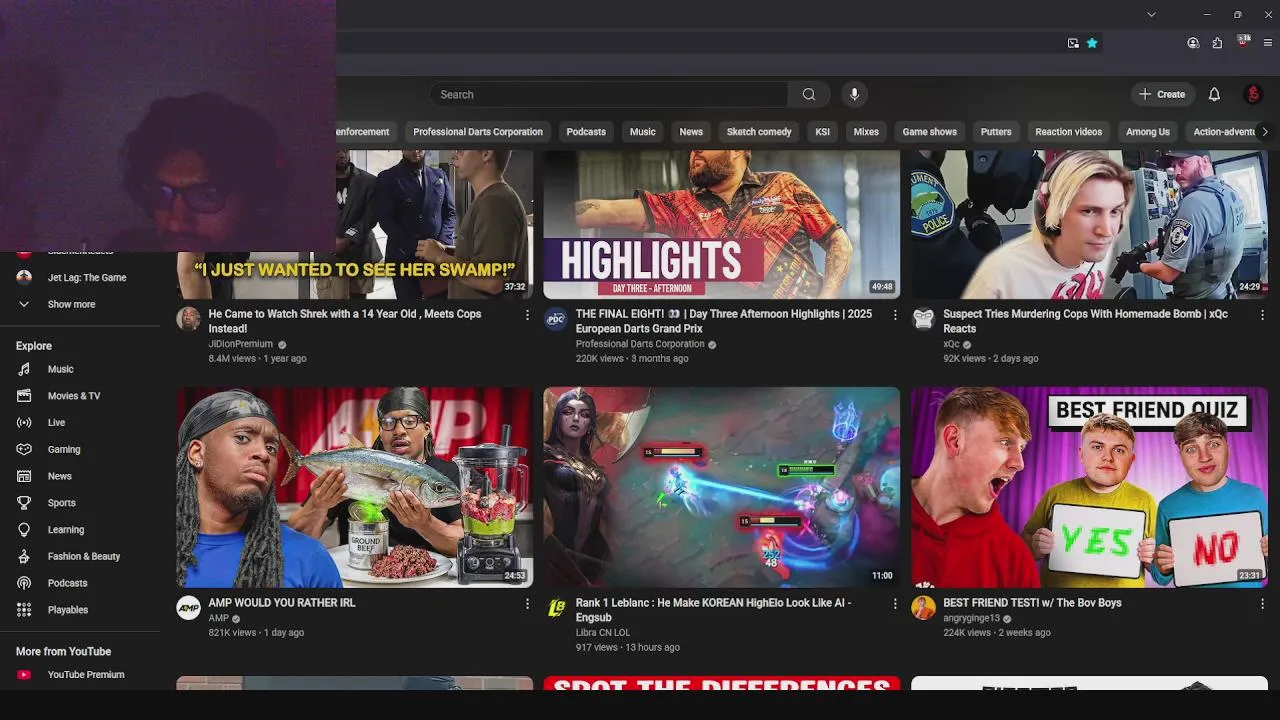Select the Music chip

(x=643, y=132)
